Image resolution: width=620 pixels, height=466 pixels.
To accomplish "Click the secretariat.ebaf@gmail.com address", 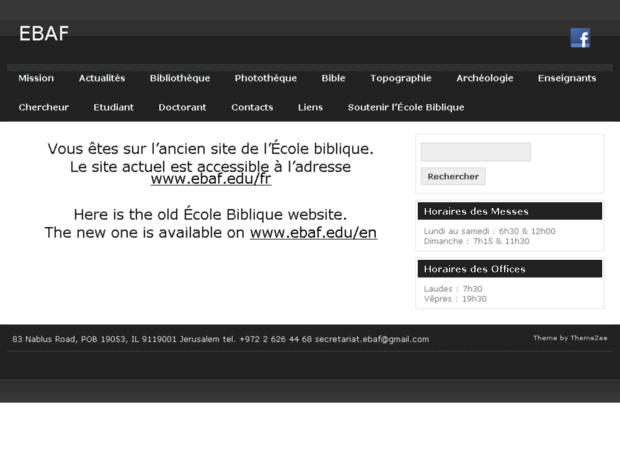I will (x=372, y=339).
